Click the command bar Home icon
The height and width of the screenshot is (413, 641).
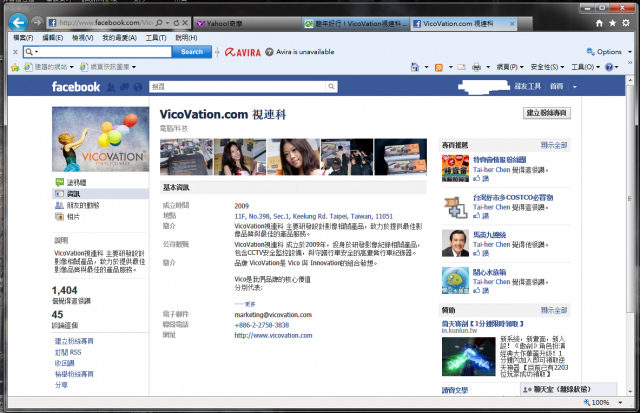tap(415, 67)
